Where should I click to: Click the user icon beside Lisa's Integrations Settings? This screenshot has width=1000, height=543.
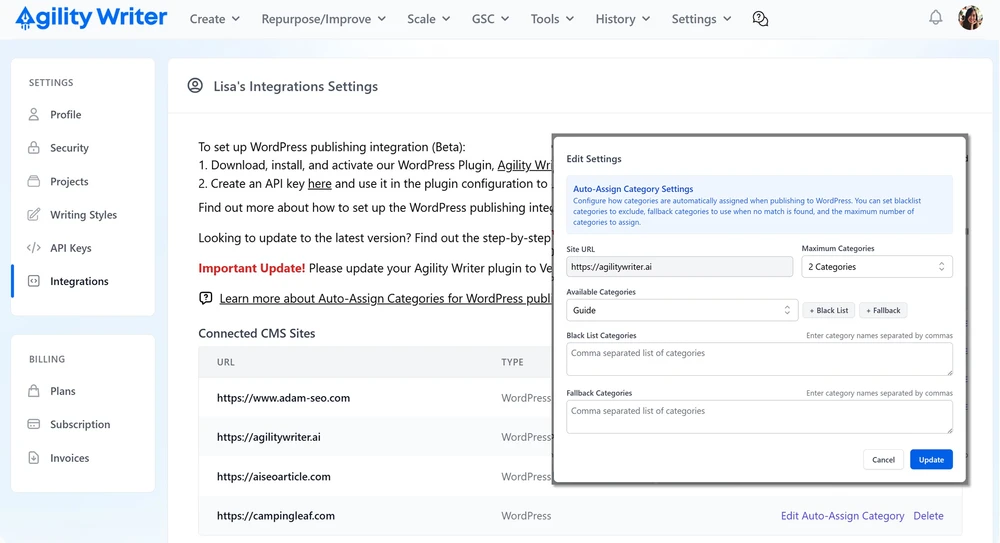(x=195, y=86)
